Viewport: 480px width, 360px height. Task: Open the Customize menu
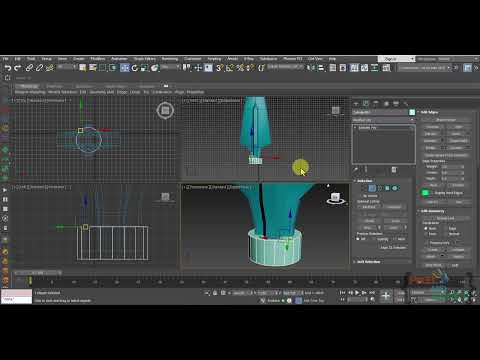point(193,59)
